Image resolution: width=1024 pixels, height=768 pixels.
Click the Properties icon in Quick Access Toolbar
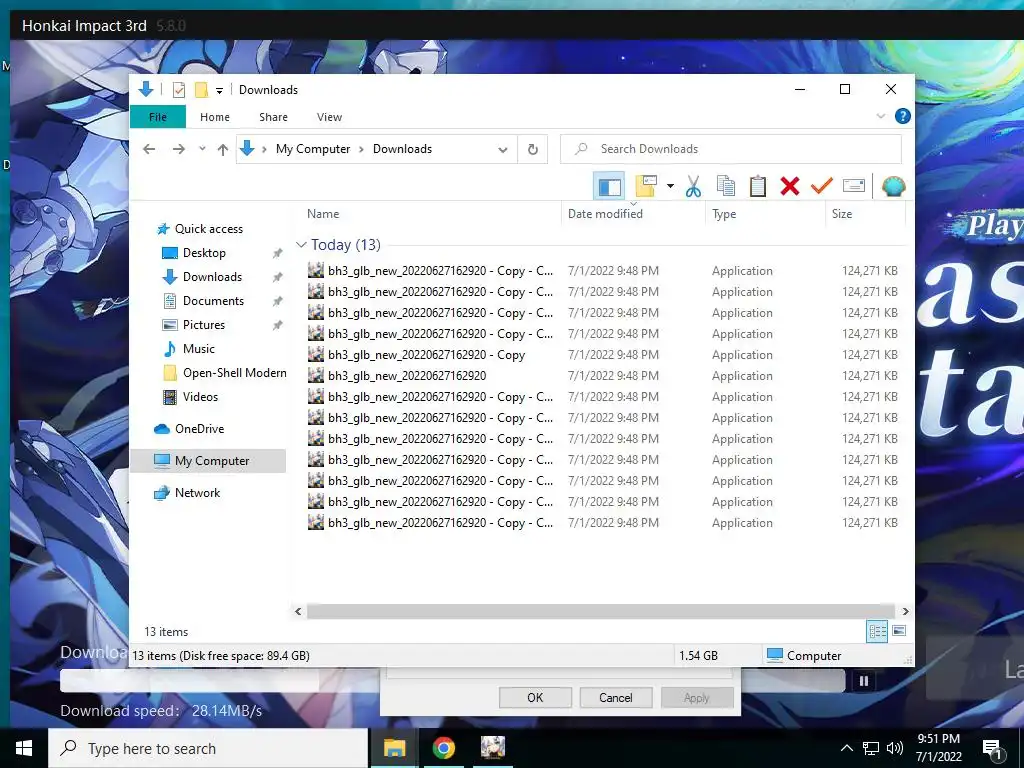click(178, 90)
